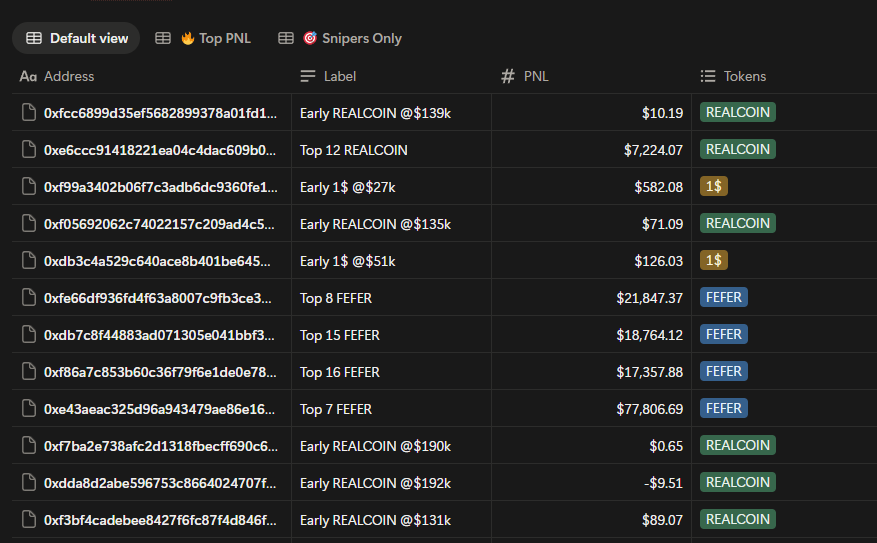Click PNL value $18,764.12
Image resolution: width=877 pixels, height=543 pixels.
coord(649,335)
